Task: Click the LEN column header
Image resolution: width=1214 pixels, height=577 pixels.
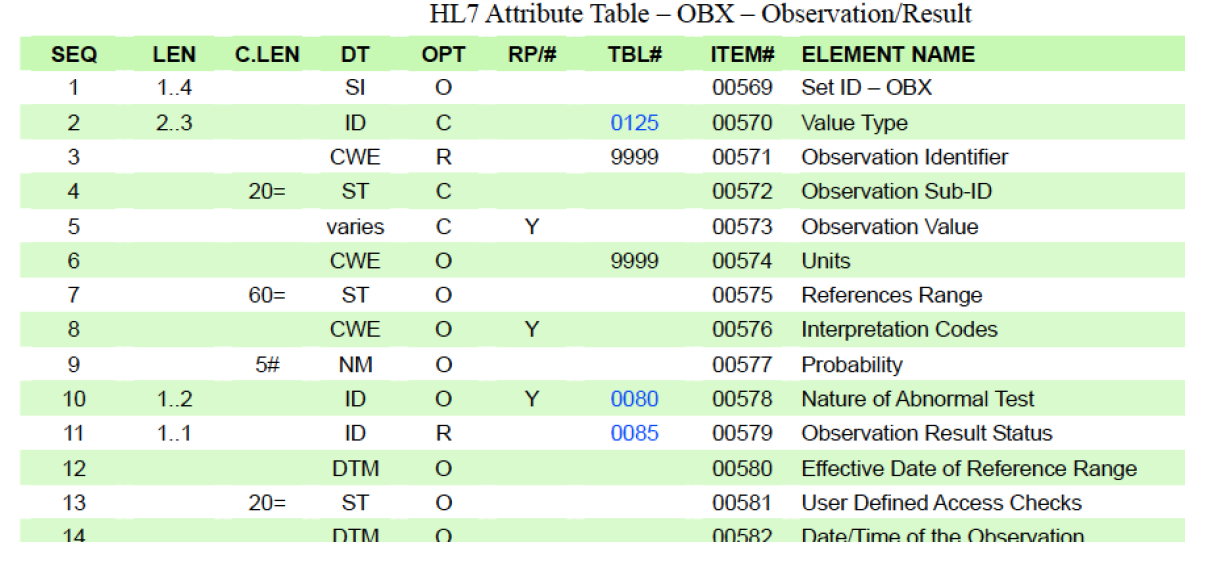Action: (174, 55)
